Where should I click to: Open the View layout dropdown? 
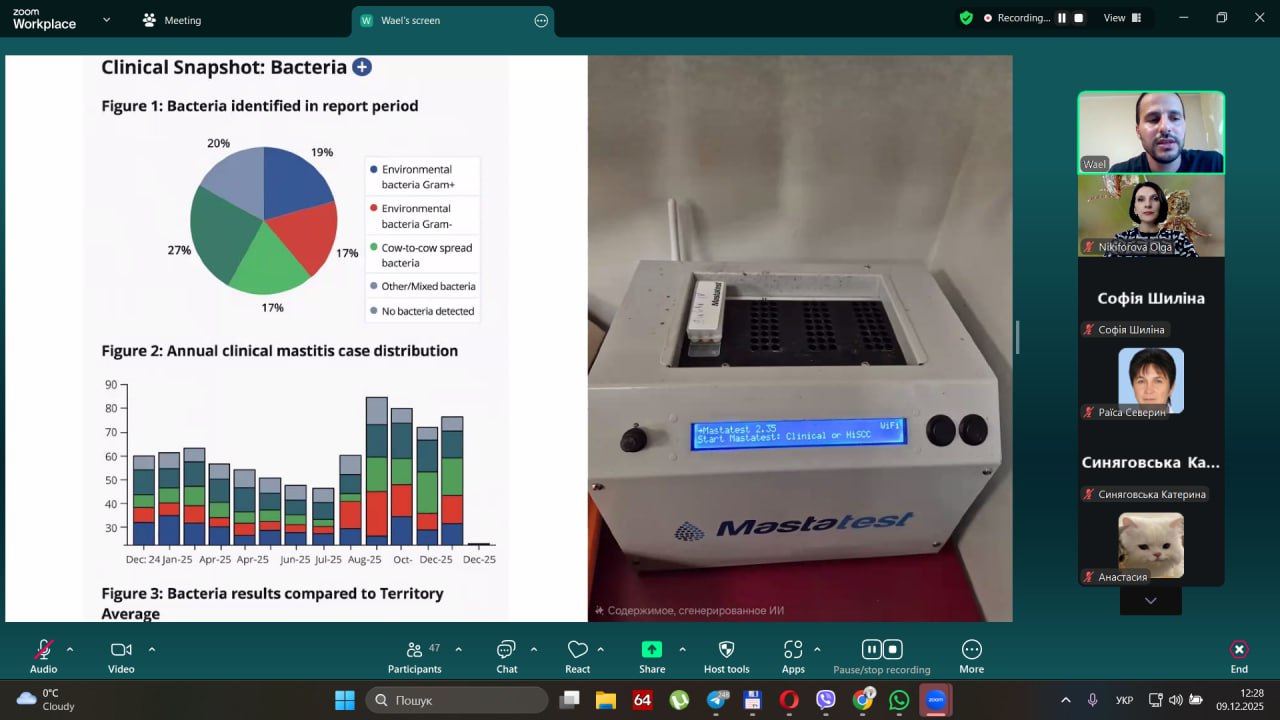point(1123,18)
